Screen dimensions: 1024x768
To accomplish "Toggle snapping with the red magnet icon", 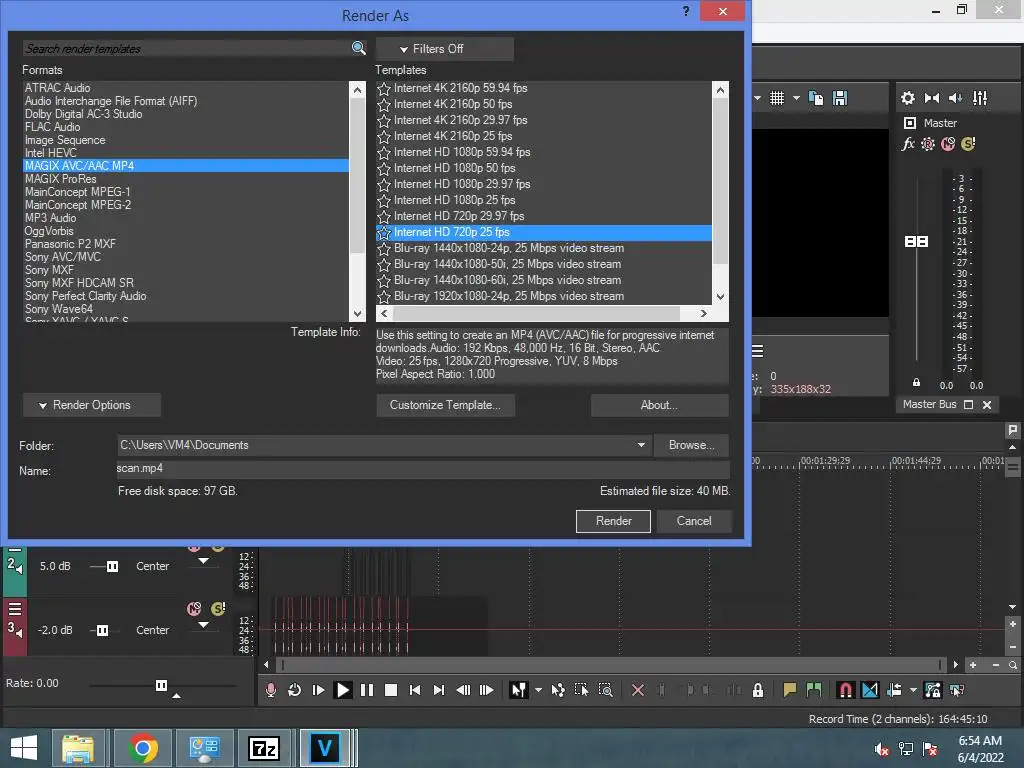I will click(x=845, y=690).
